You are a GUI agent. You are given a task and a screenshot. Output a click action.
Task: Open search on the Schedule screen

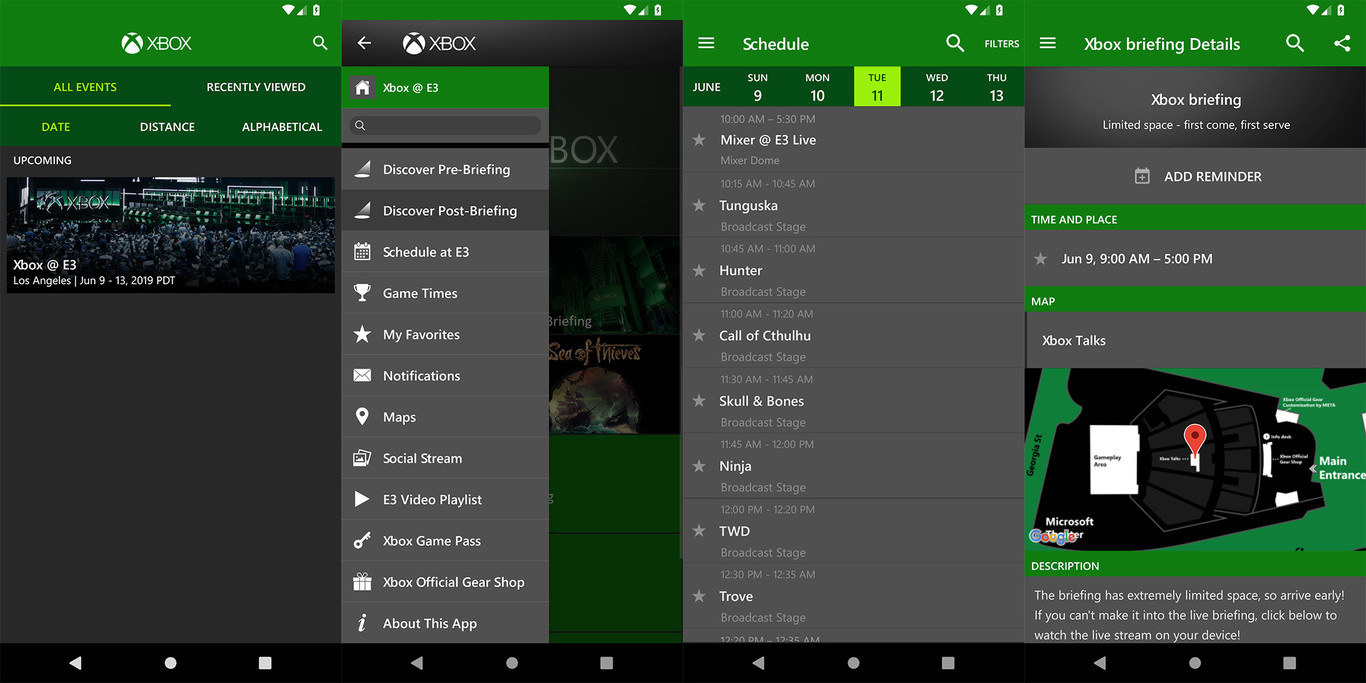955,43
